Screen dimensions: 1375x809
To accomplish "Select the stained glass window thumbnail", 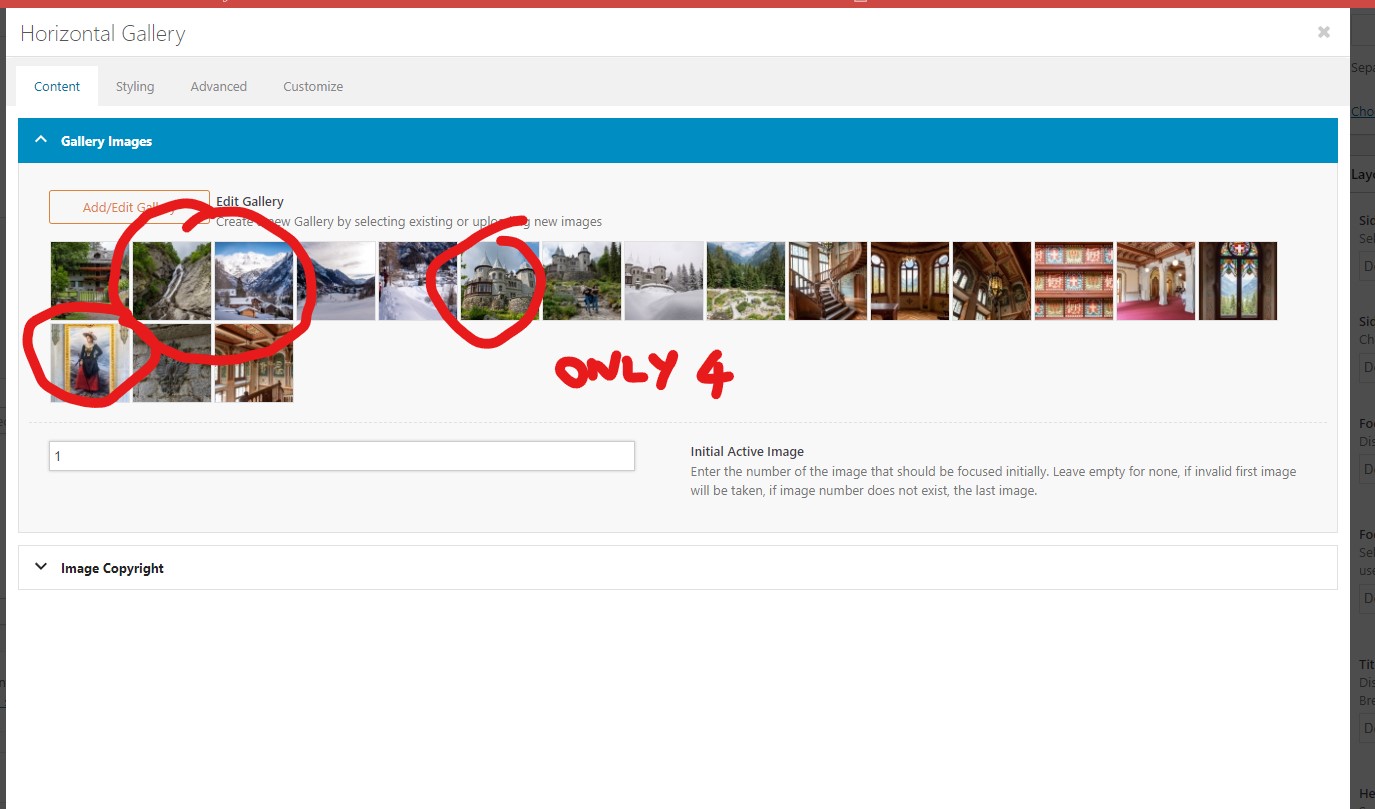I will point(1238,281).
